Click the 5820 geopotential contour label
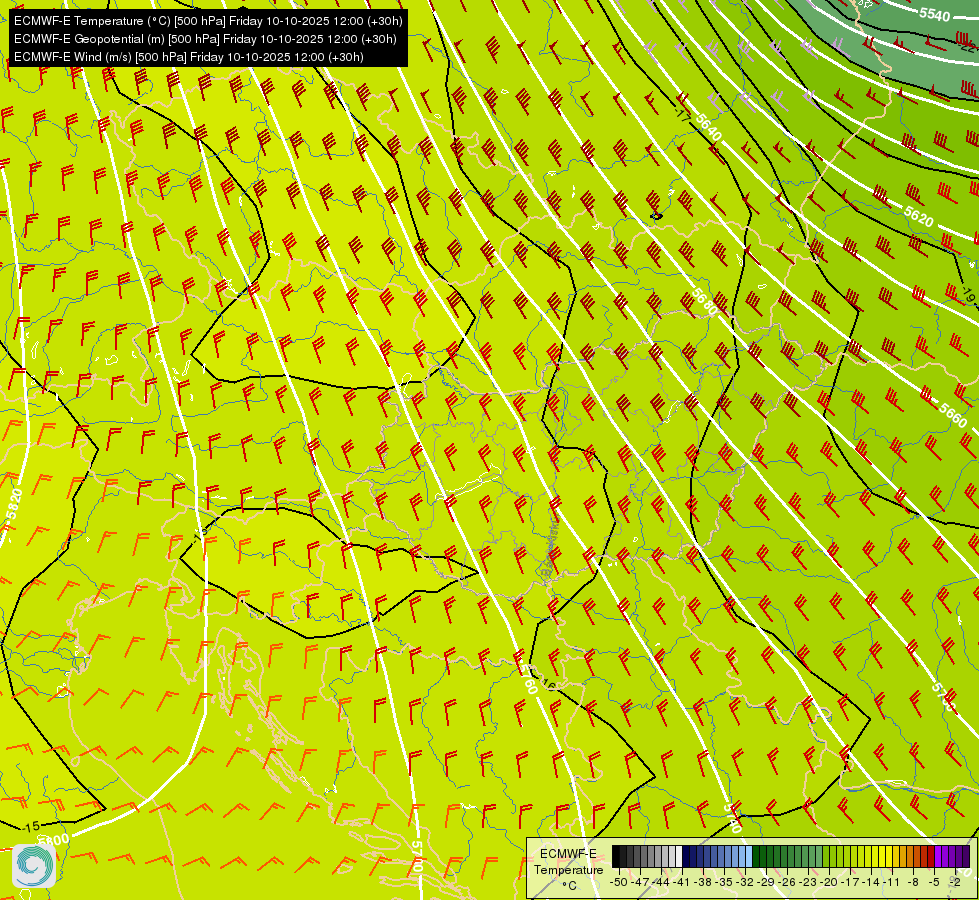 tap(14, 505)
